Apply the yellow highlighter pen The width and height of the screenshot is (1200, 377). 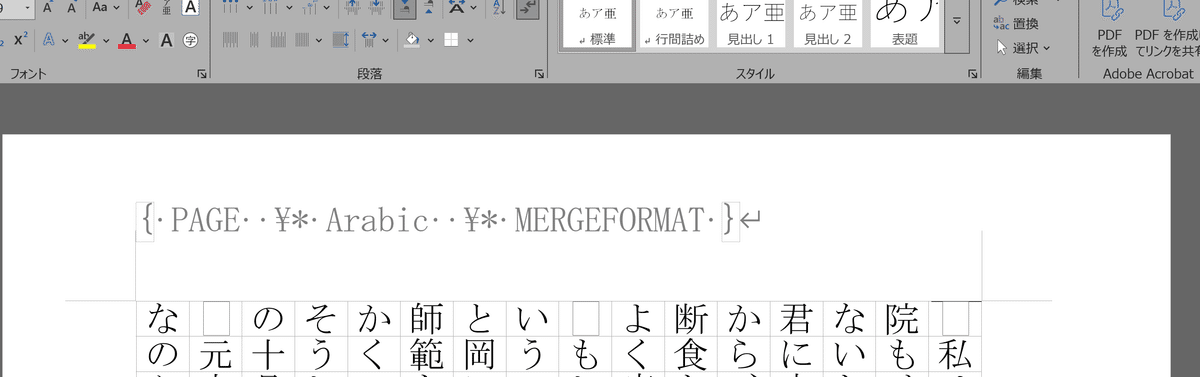87,41
